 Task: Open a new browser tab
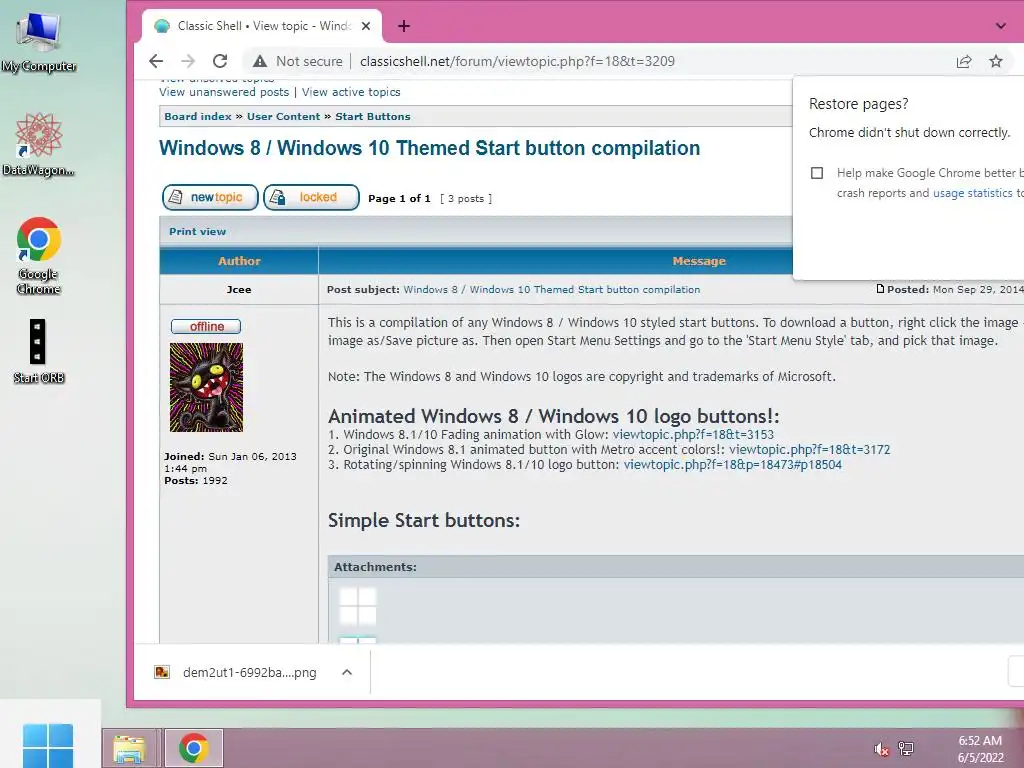404,26
